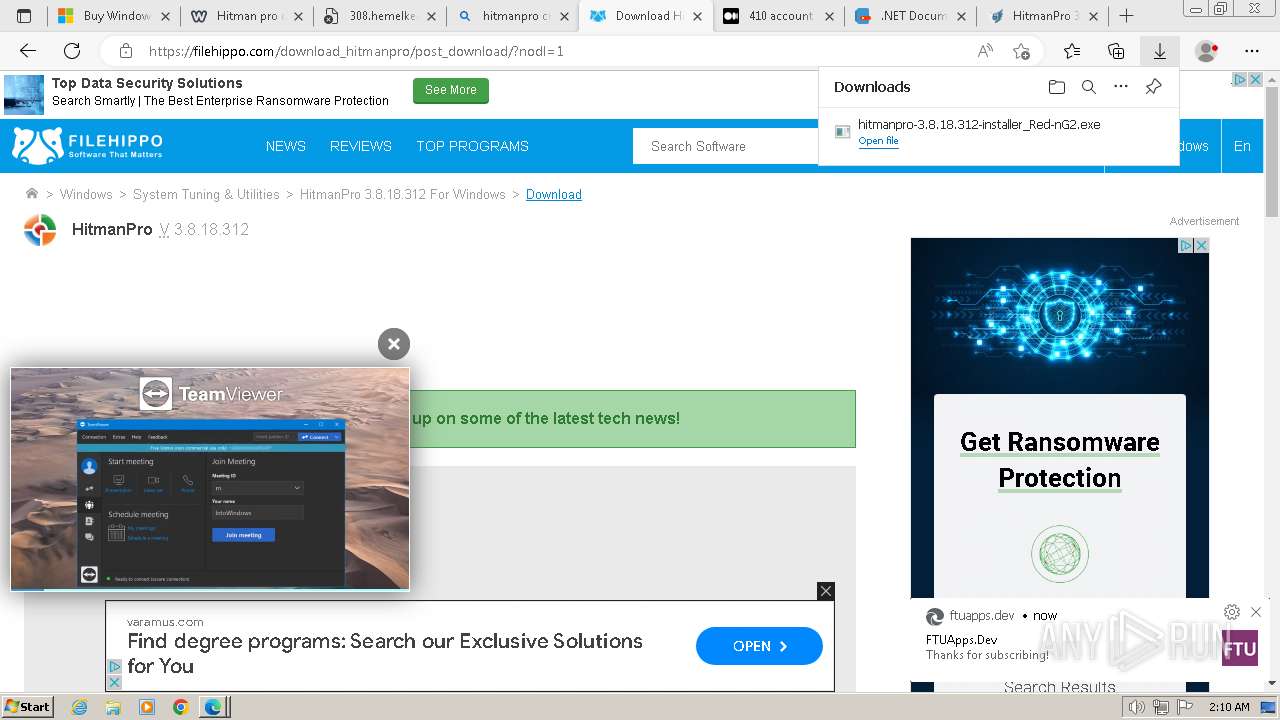Open a new browser tab
1280x720 pixels.
click(x=1126, y=16)
